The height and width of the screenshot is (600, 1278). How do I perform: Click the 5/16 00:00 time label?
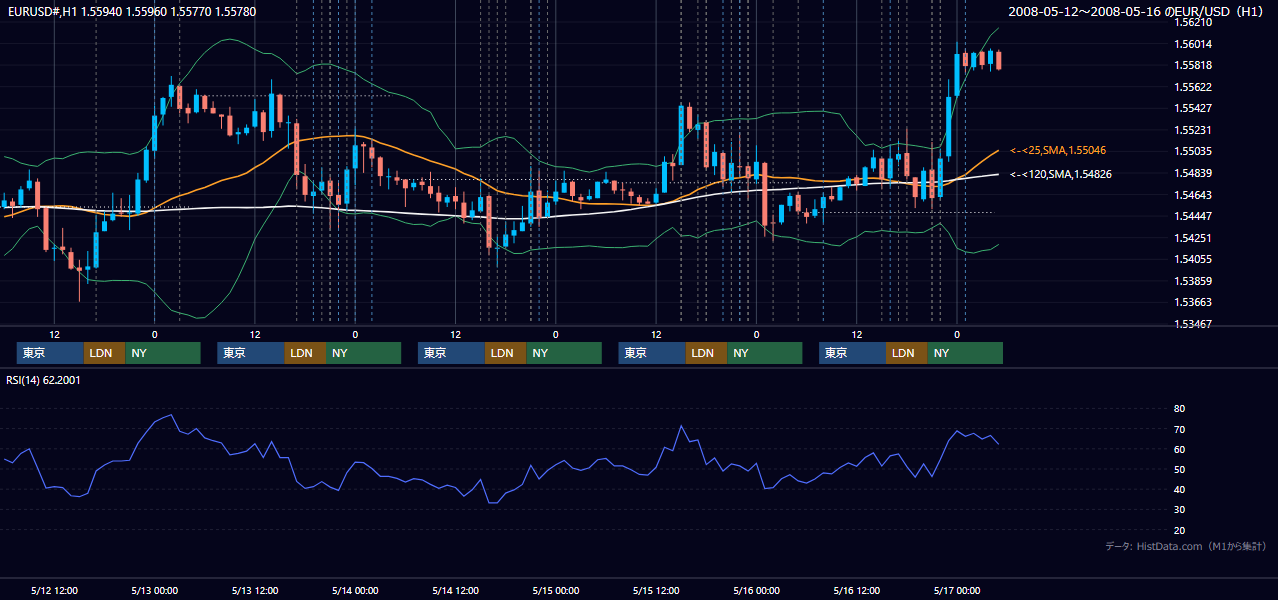(x=757, y=590)
